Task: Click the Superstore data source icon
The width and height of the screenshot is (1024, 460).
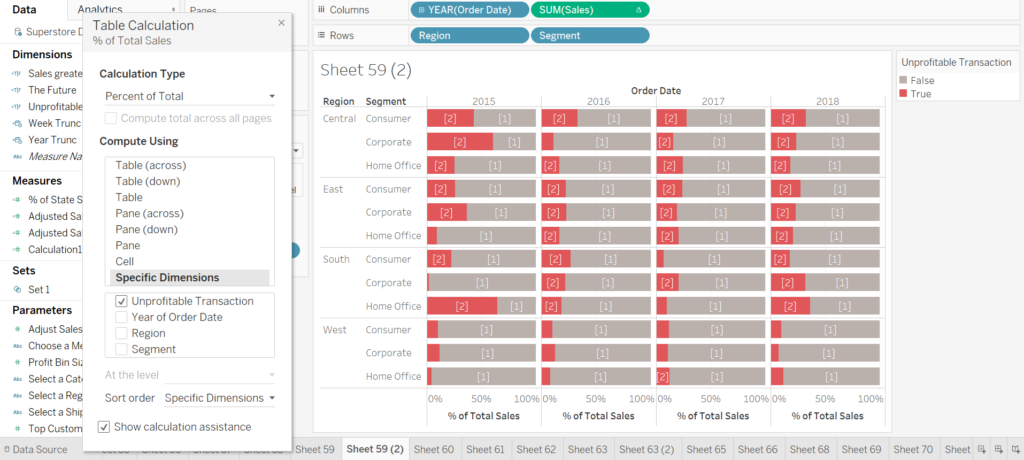Action: coord(18,32)
